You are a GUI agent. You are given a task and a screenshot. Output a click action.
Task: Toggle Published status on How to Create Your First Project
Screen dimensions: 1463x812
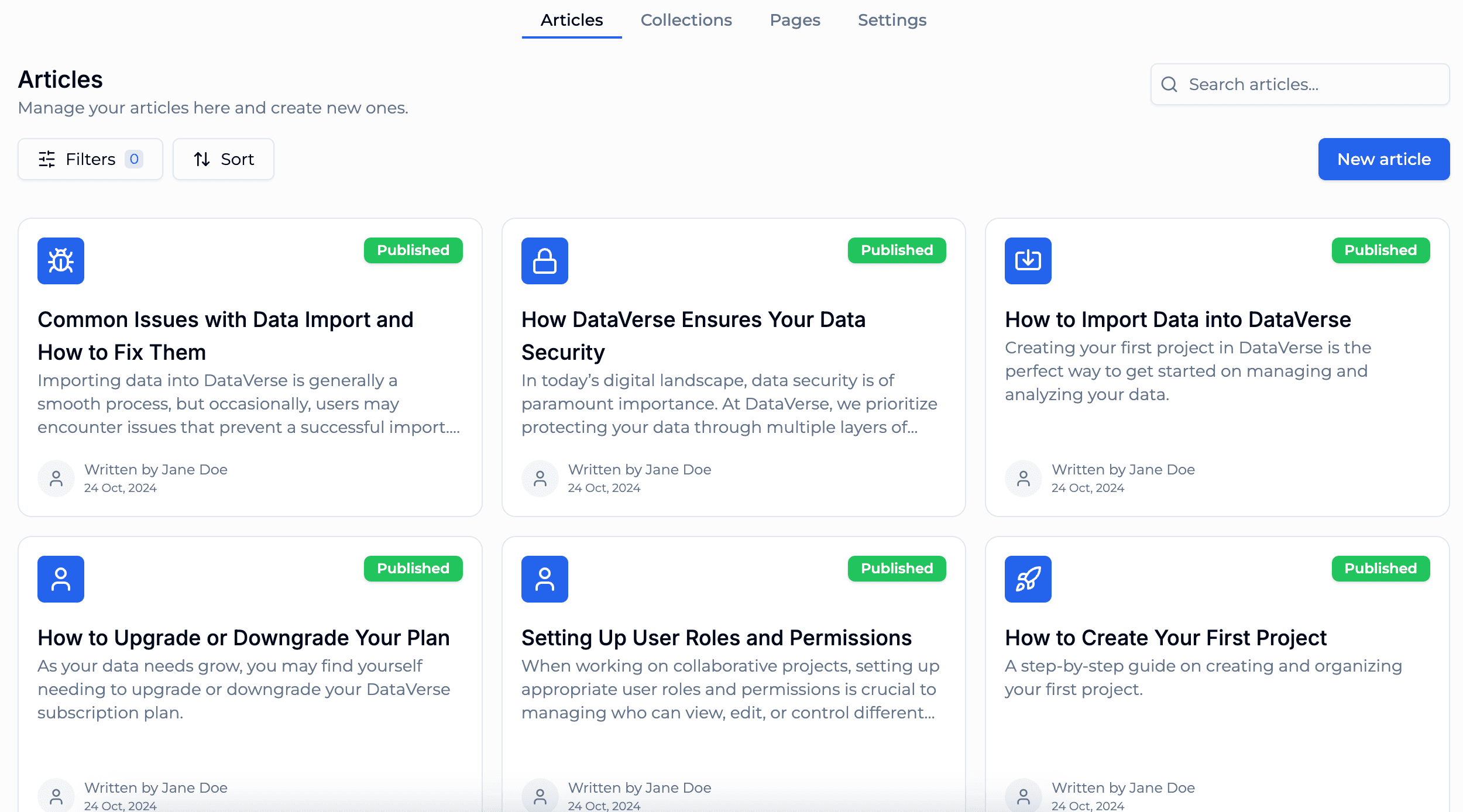[x=1380, y=568]
